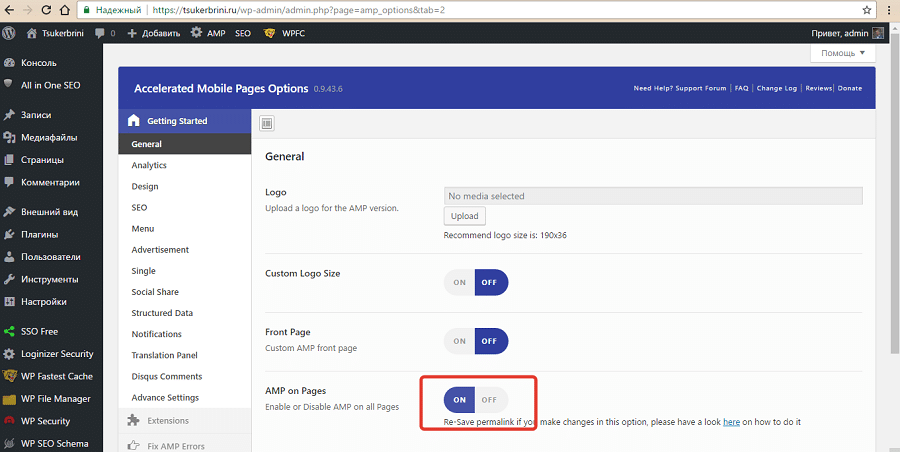
Task: Toggle the Front Page switch
Action: tap(476, 340)
